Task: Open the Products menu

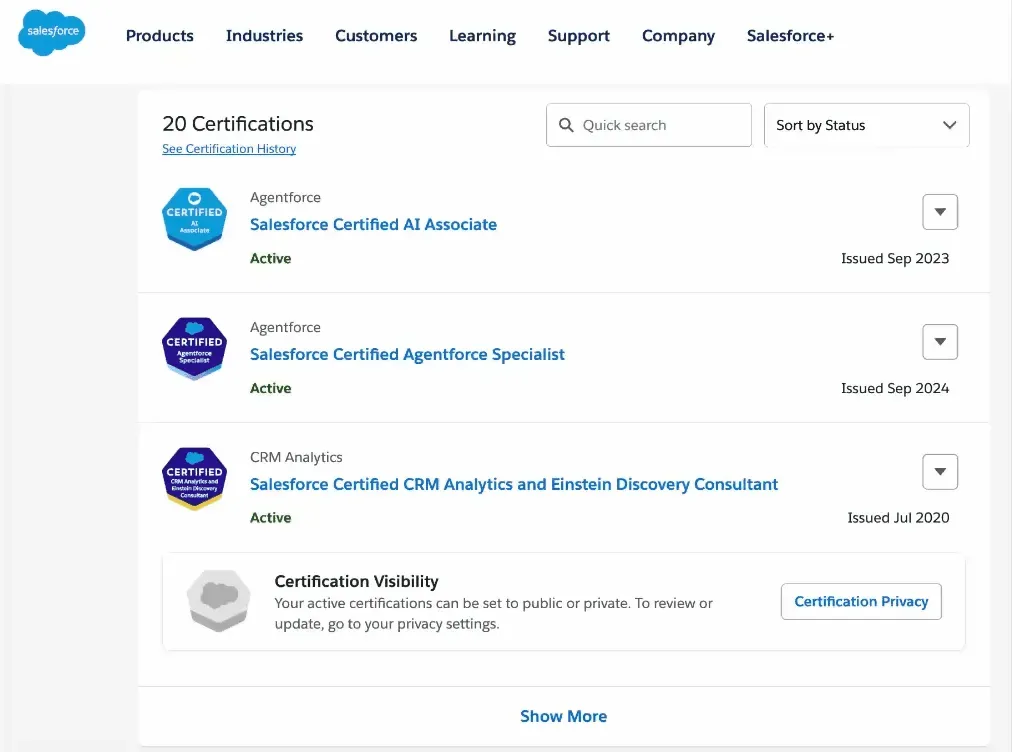Action: [159, 36]
